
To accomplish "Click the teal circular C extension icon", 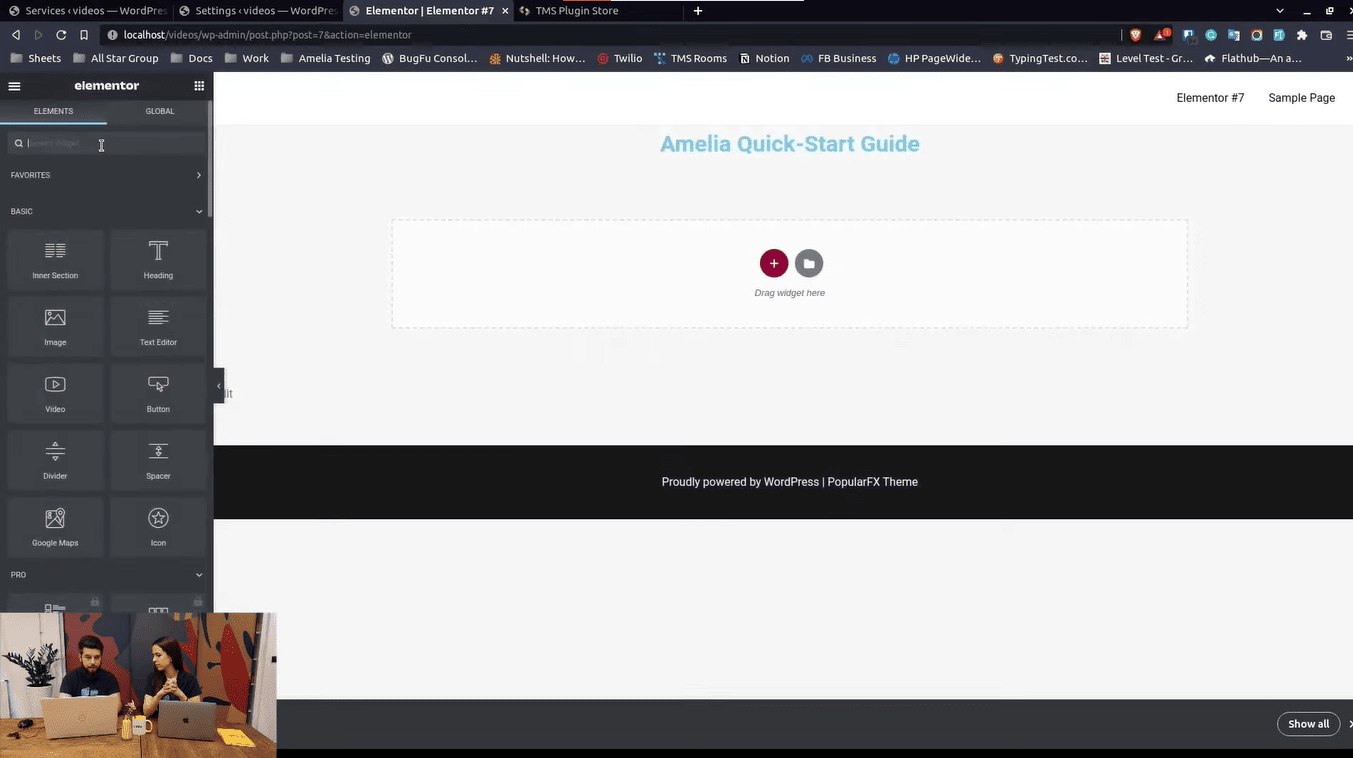I will pos(1211,35).
